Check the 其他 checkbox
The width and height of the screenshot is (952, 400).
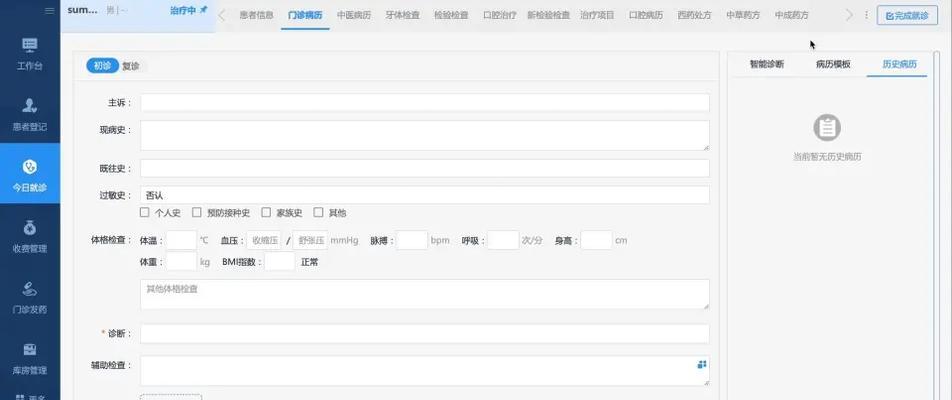click(x=318, y=212)
